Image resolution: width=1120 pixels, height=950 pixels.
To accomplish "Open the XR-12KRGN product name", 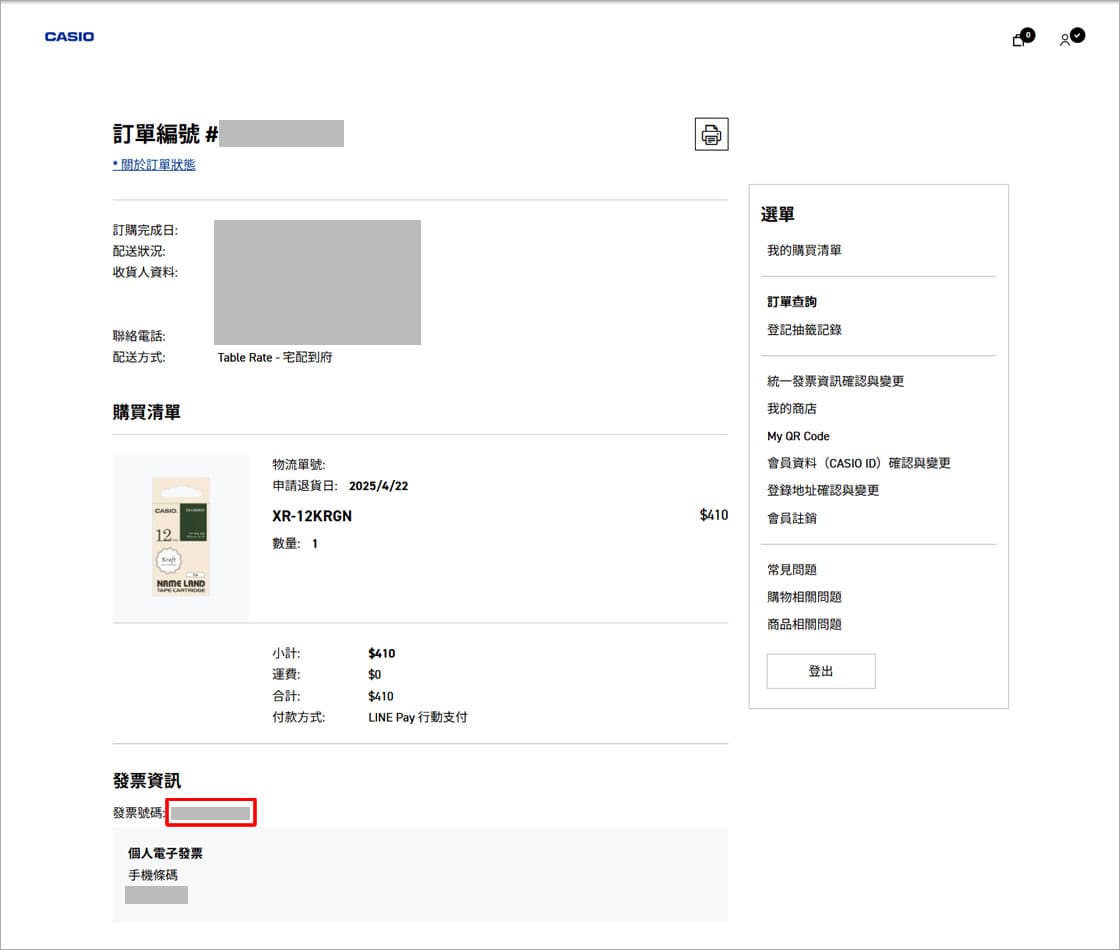I will coord(312,516).
